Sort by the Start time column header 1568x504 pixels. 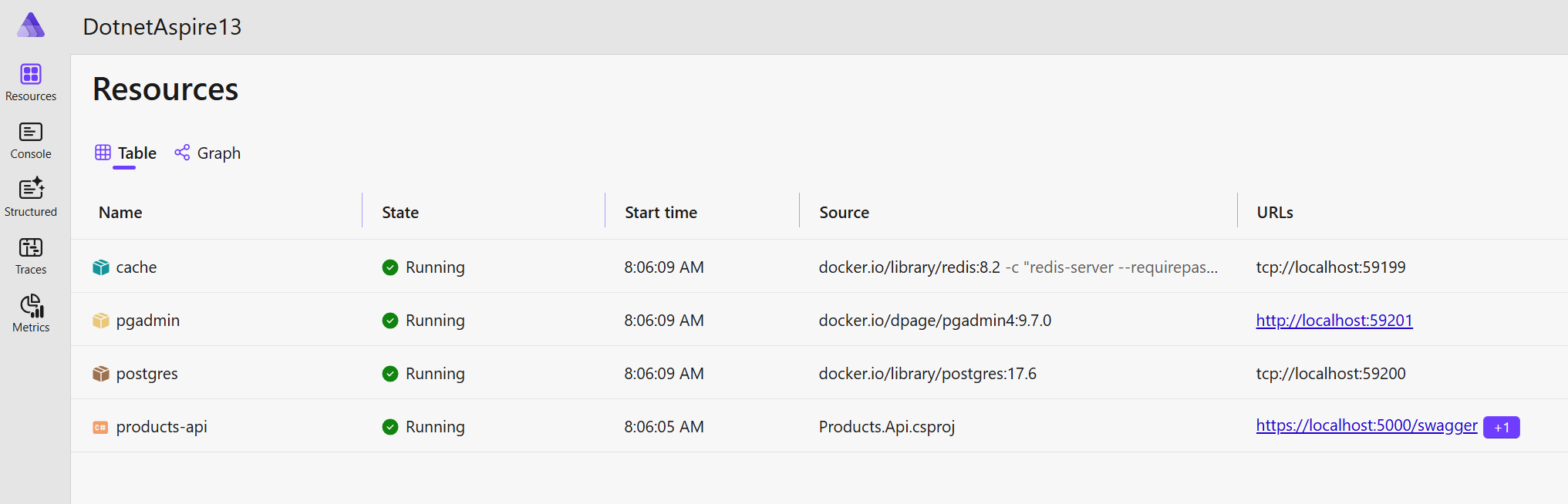pos(661,213)
